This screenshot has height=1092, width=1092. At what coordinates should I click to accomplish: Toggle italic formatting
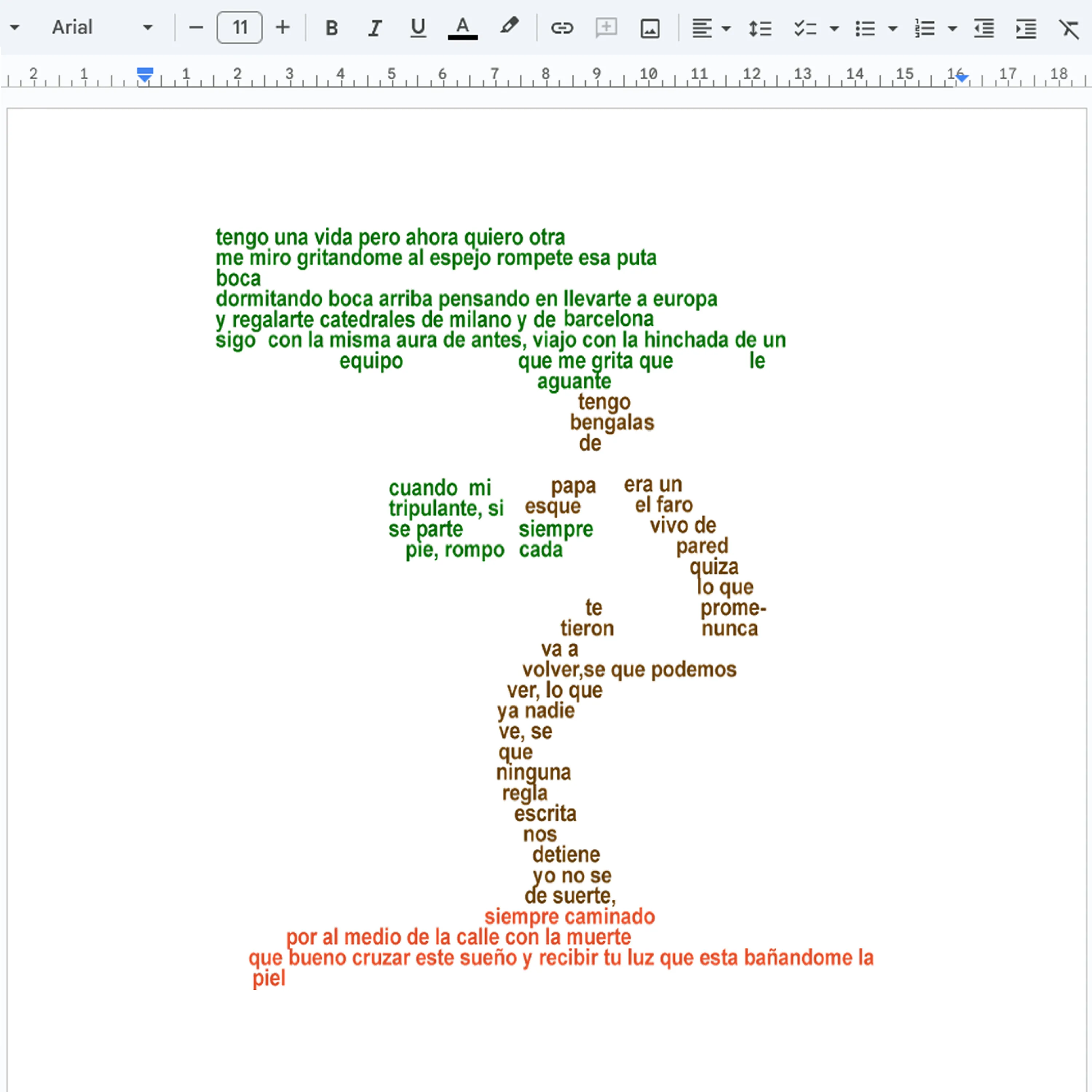tap(374, 28)
